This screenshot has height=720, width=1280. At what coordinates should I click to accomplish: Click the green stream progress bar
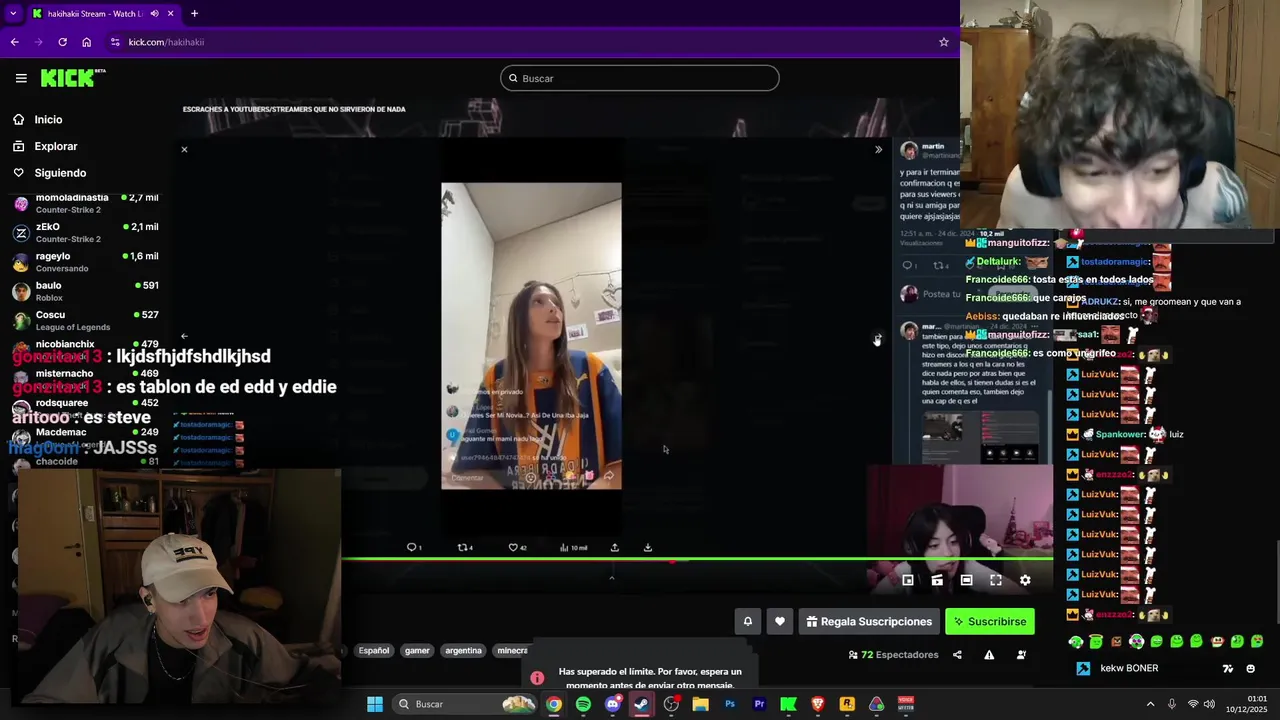pos(697,559)
